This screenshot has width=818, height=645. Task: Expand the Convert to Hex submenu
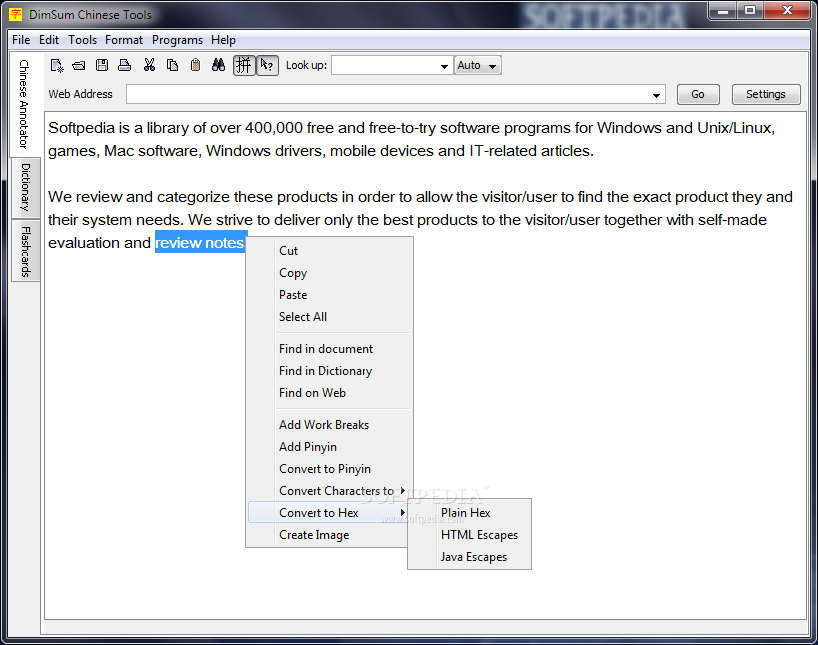pyautogui.click(x=329, y=512)
